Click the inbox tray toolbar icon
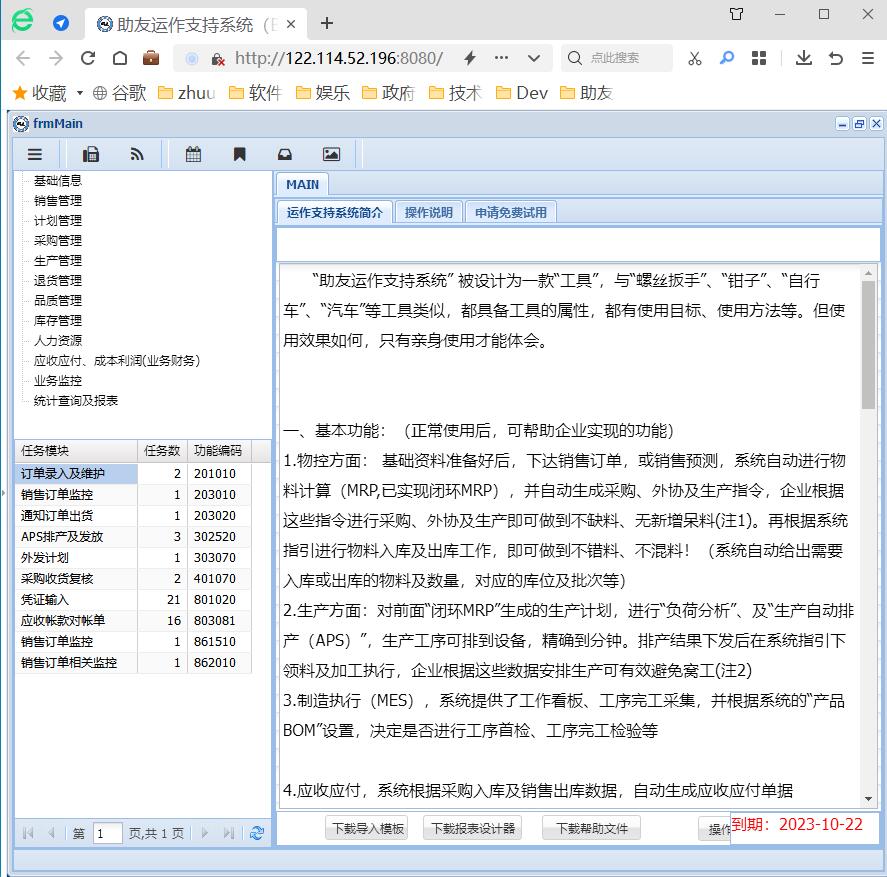 285,154
